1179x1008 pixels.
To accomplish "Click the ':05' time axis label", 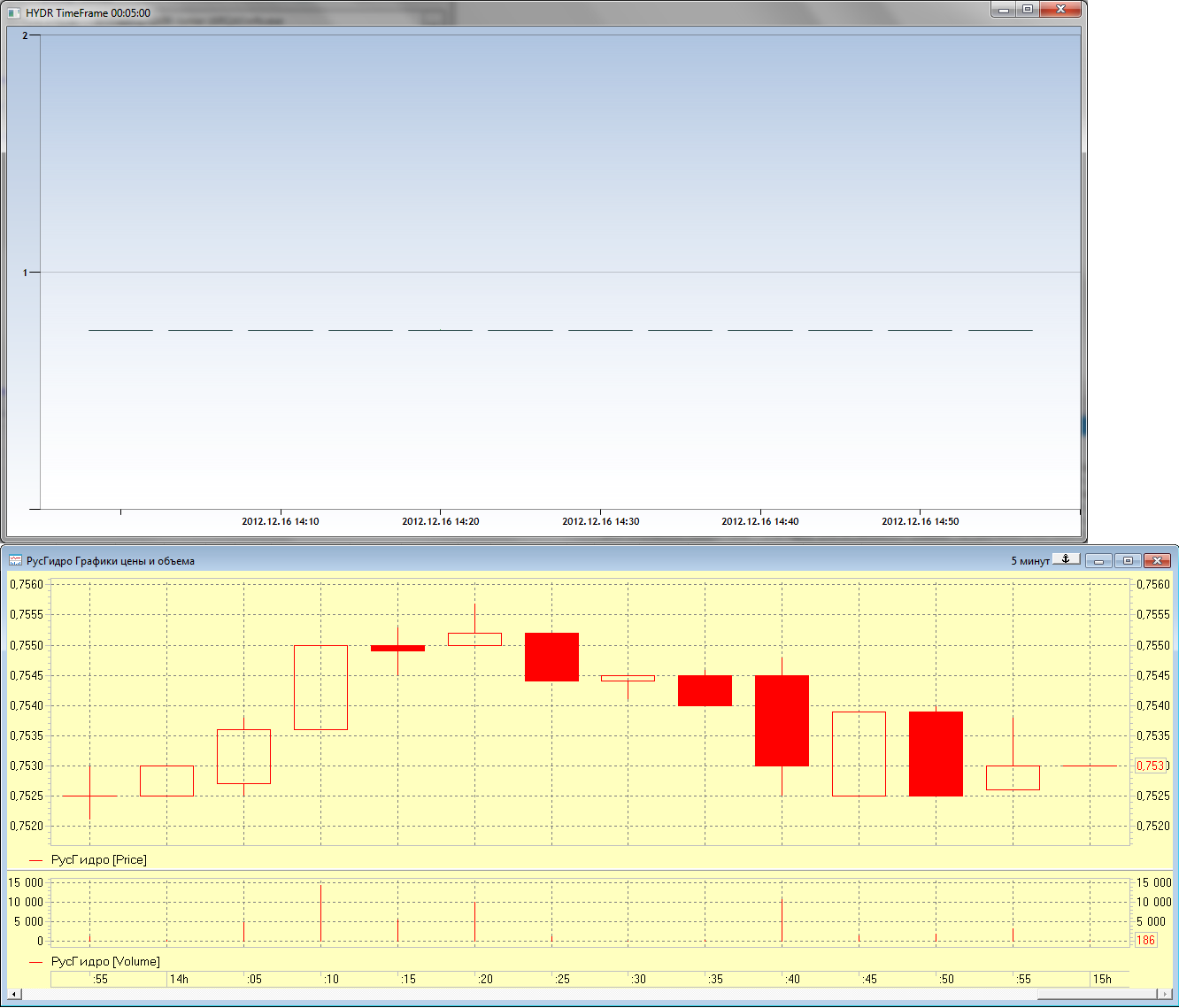I will [x=254, y=979].
